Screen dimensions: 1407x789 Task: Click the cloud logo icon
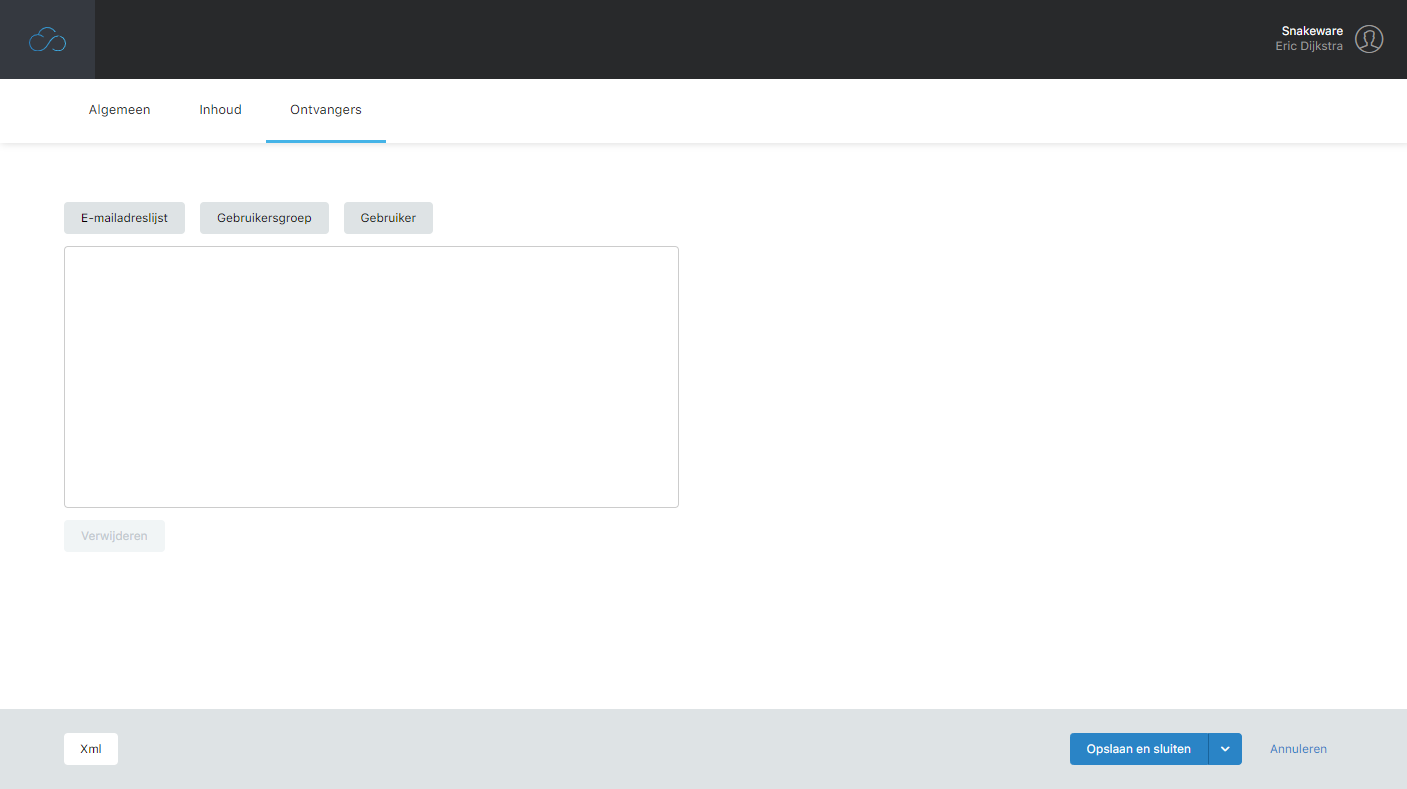pos(47,40)
